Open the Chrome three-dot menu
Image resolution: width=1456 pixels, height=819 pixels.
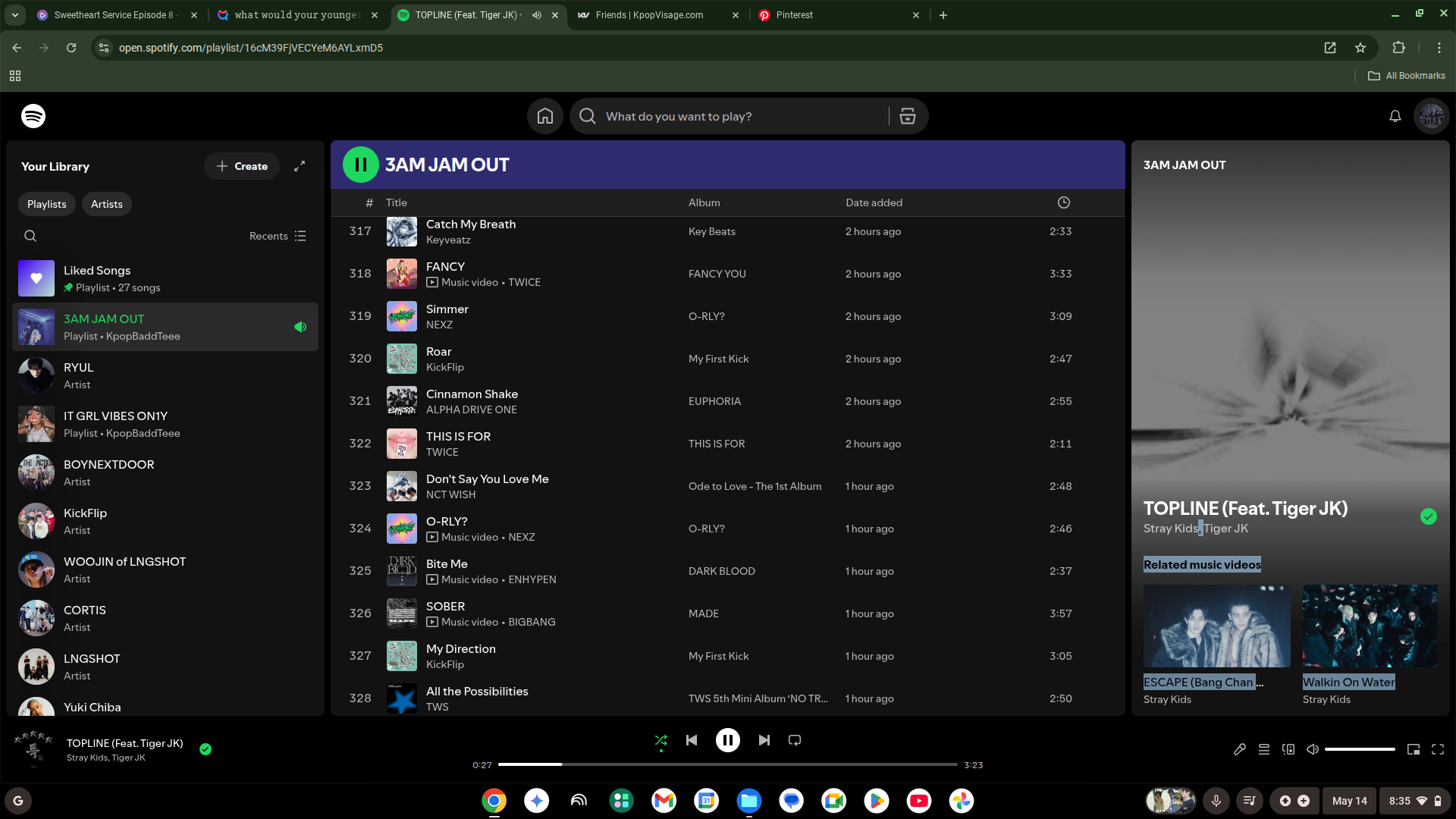click(1439, 48)
